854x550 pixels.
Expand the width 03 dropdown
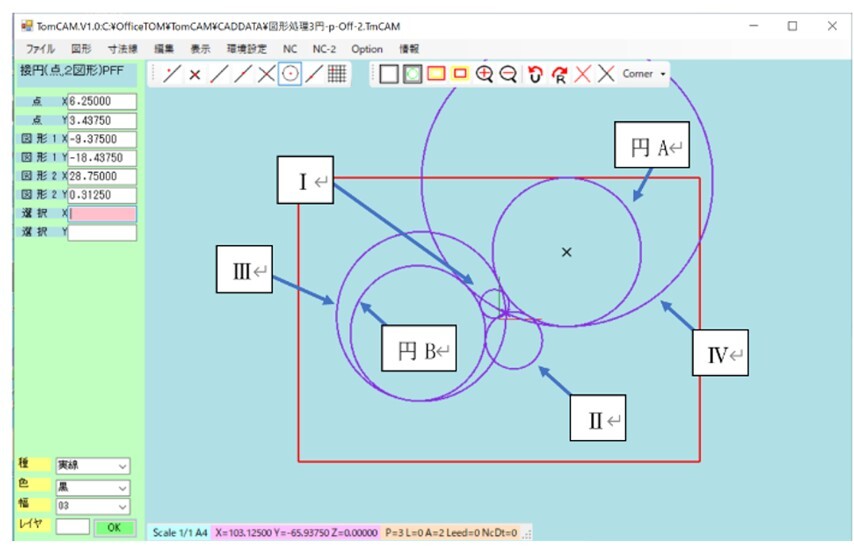pyautogui.click(x=92, y=507)
